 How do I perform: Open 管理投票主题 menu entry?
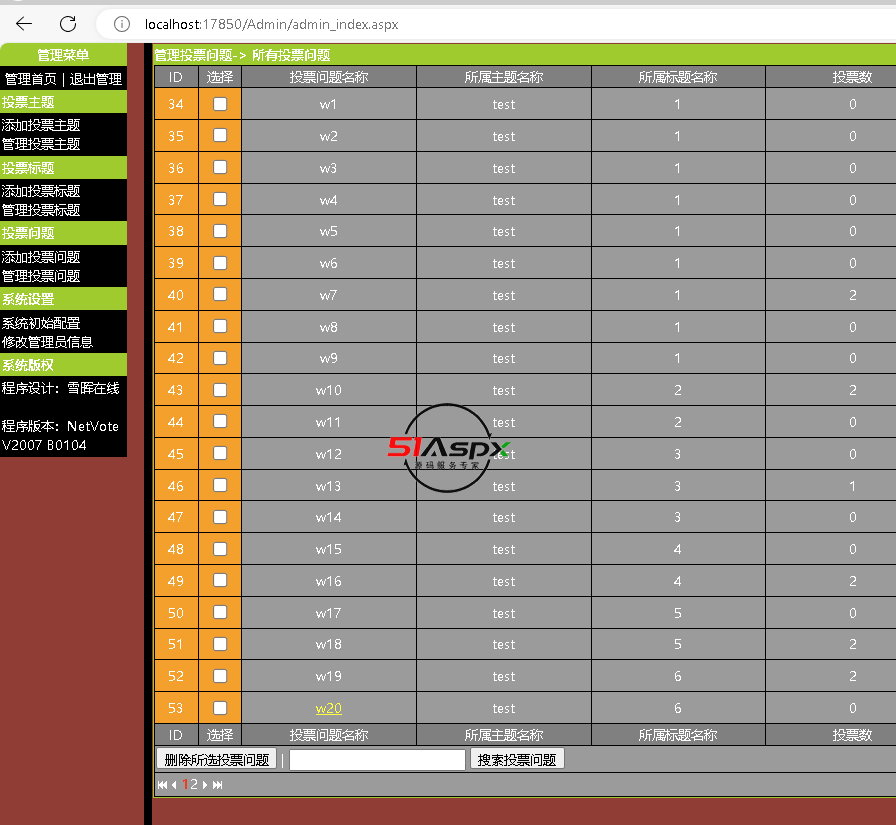(41, 144)
